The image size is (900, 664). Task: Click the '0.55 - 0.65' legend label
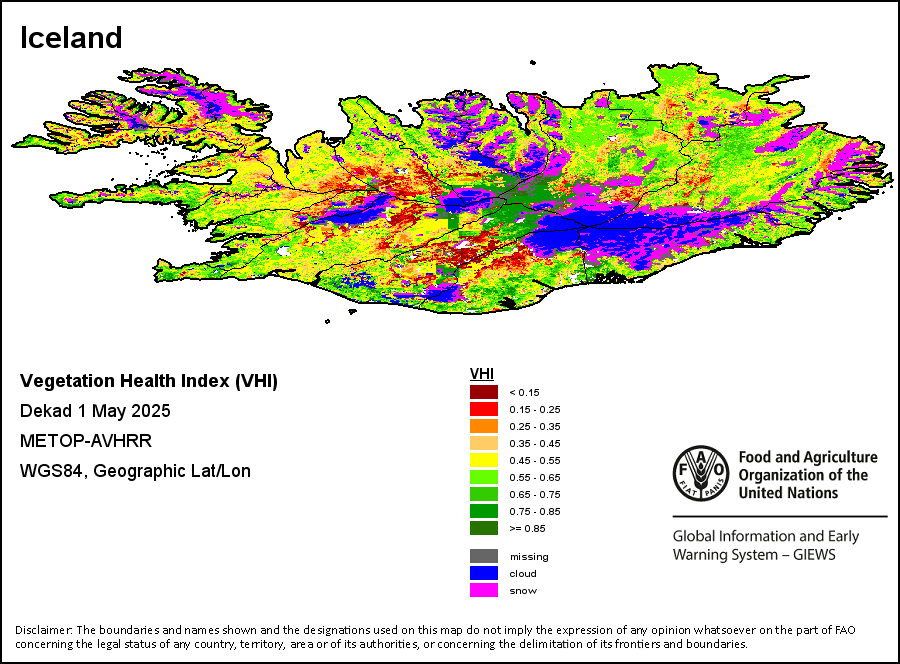535,477
